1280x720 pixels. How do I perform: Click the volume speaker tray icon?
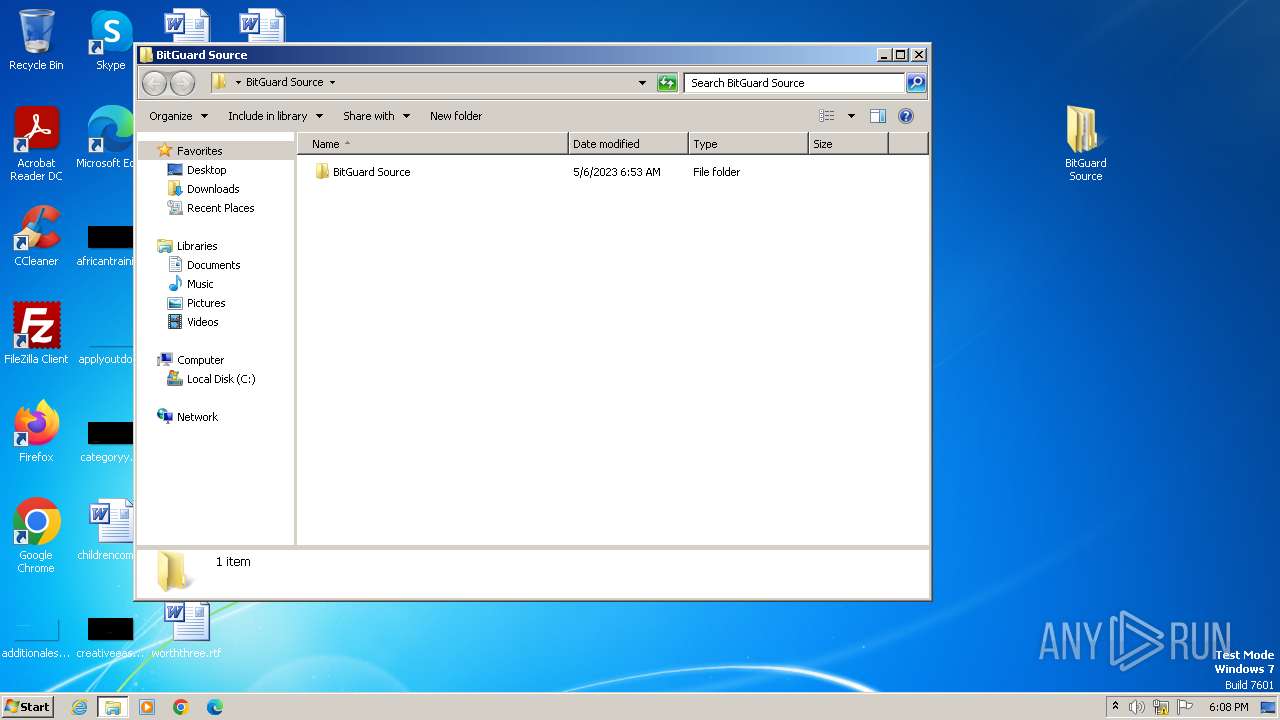[x=1137, y=707]
